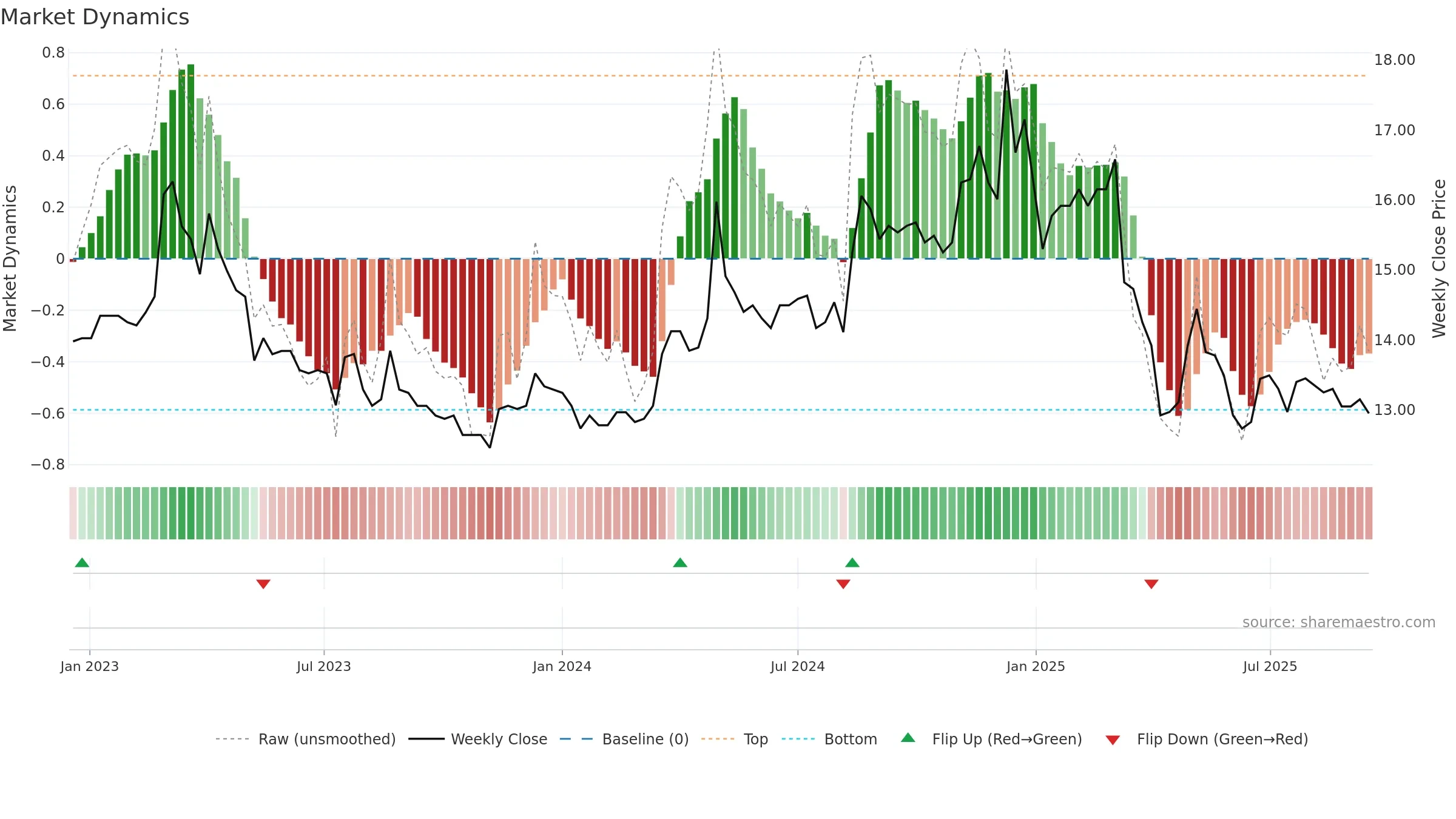
Task: Click the 17.00 price axis label
Action: pyautogui.click(x=1395, y=130)
